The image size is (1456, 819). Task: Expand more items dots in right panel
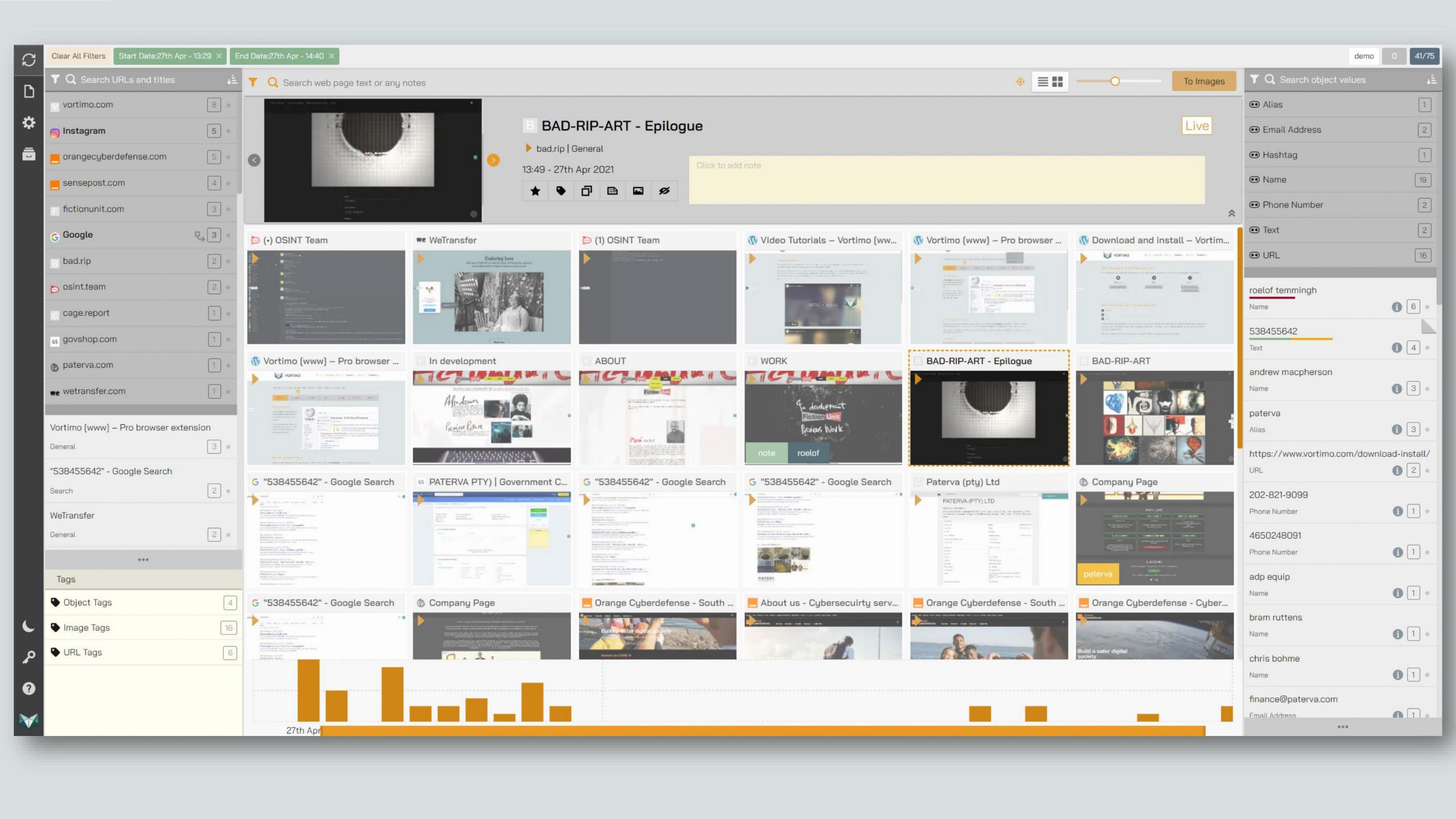[1343, 727]
